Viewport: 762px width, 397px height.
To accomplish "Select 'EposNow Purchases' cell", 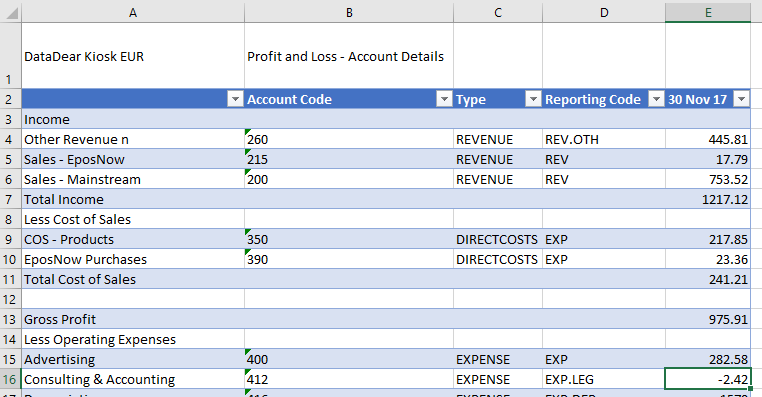I will 133,259.
